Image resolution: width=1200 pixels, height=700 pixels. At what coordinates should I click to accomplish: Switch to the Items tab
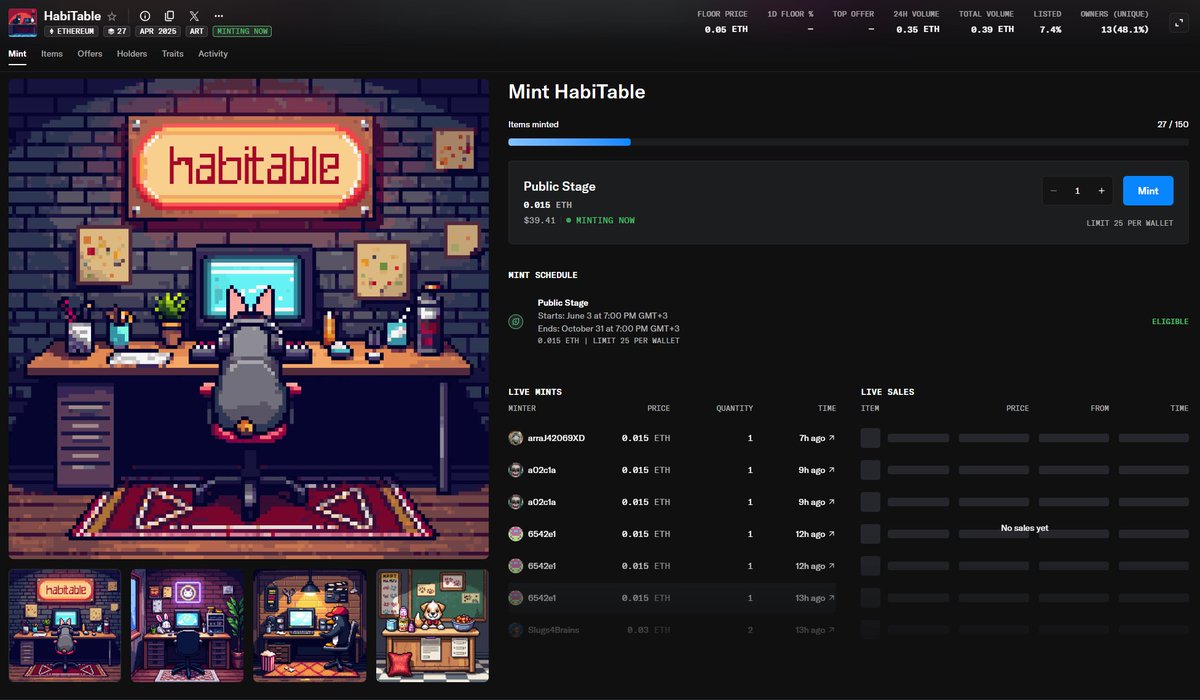52,54
